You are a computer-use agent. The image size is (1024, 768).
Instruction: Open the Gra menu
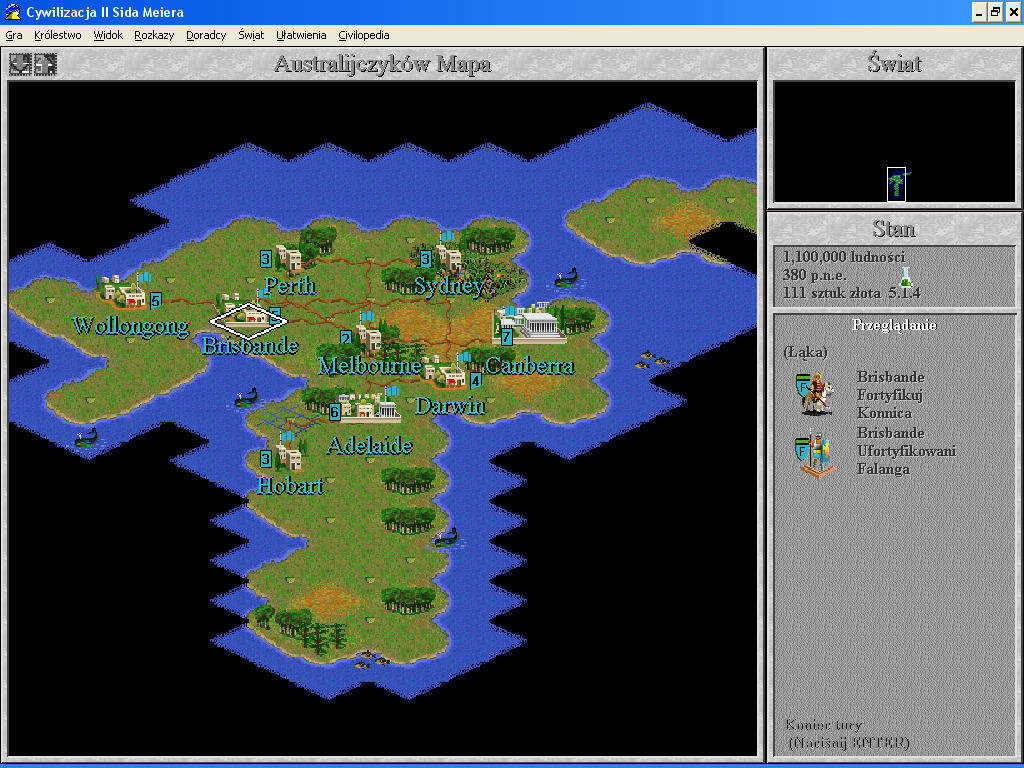click(x=14, y=34)
